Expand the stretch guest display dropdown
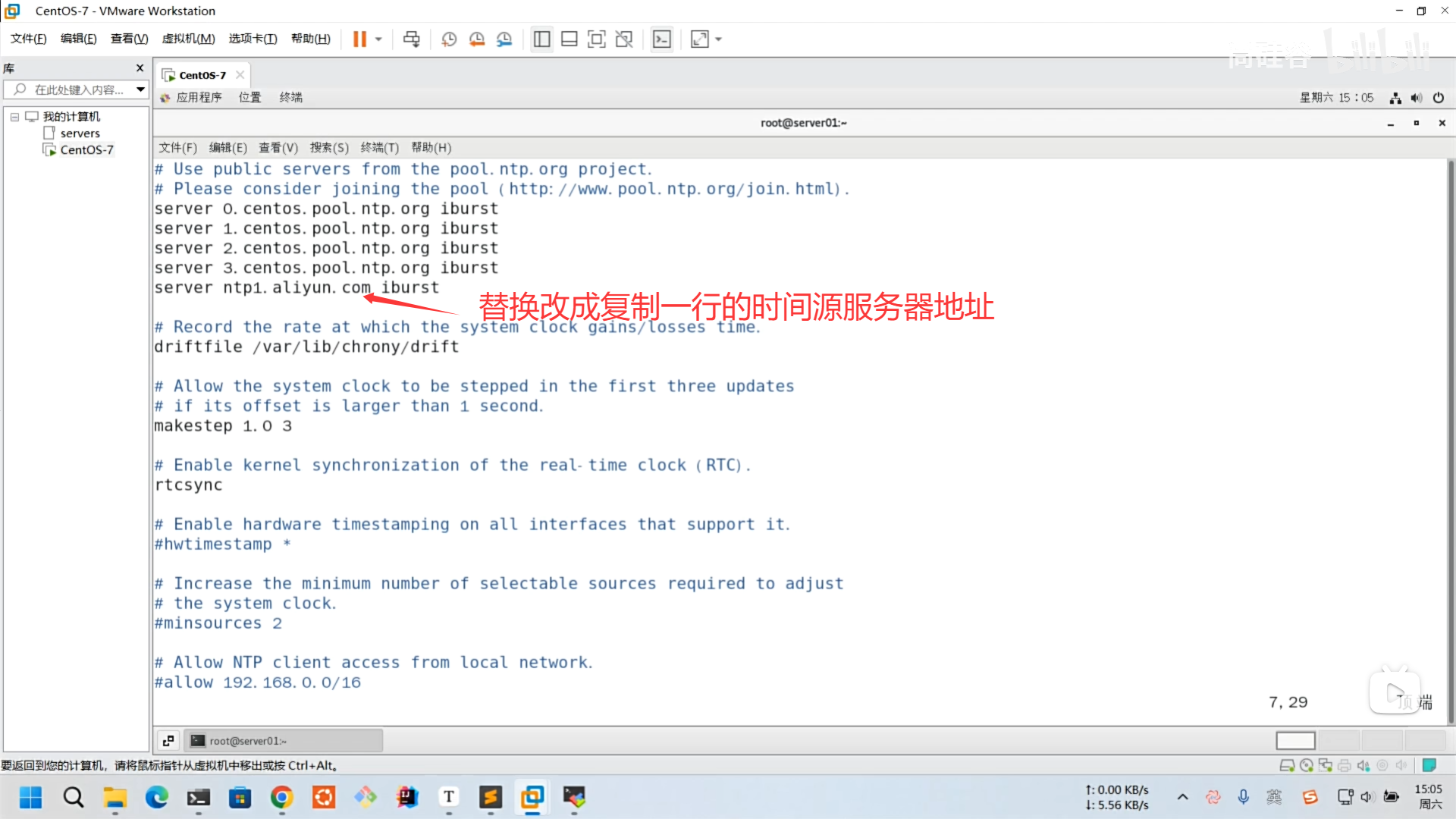The image size is (1456, 819). click(x=718, y=39)
